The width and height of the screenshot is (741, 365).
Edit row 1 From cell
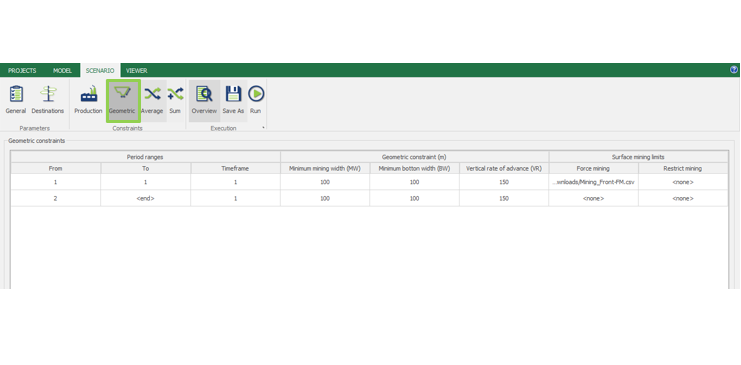(x=56, y=182)
